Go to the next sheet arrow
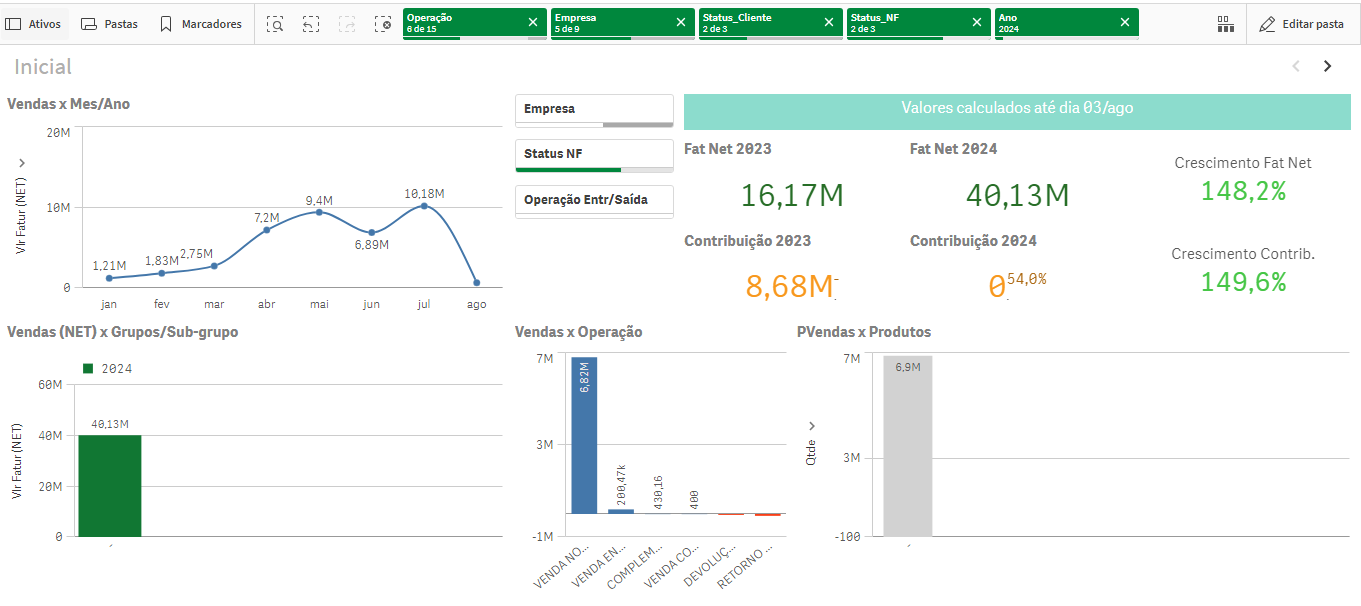 1328,66
